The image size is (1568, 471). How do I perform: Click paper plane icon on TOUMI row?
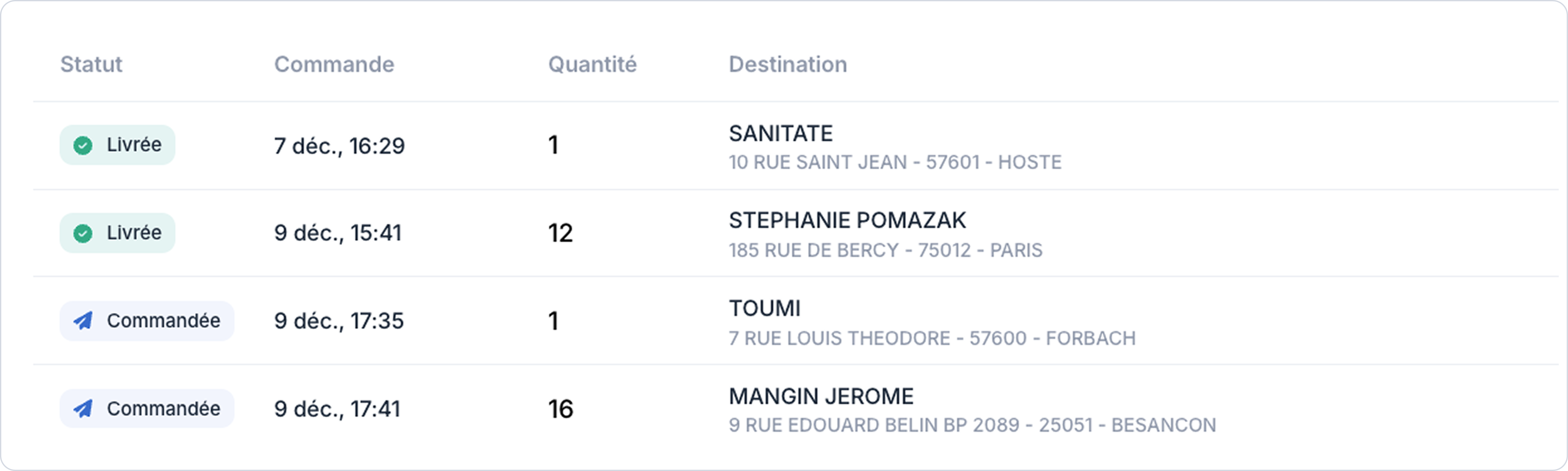pos(83,321)
